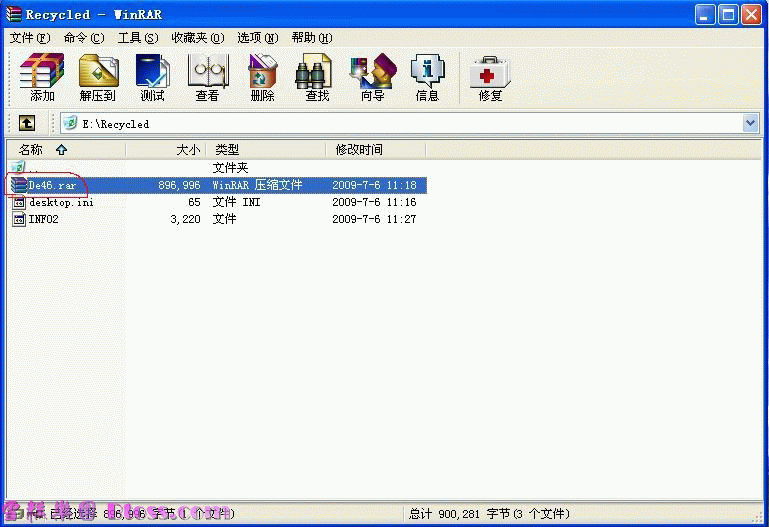Open the 工具(S) menu
The height and width of the screenshot is (527, 769).
(138, 38)
